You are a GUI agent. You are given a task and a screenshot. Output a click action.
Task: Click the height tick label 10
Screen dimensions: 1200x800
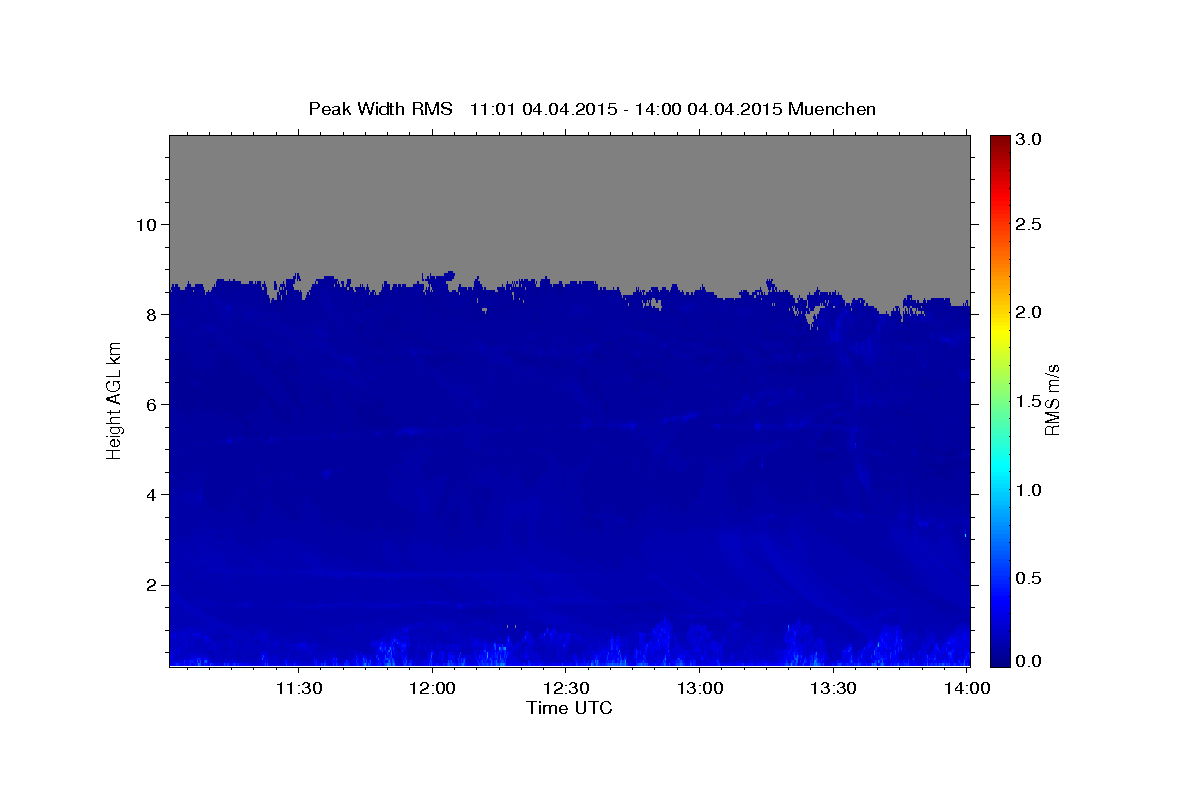point(148,225)
